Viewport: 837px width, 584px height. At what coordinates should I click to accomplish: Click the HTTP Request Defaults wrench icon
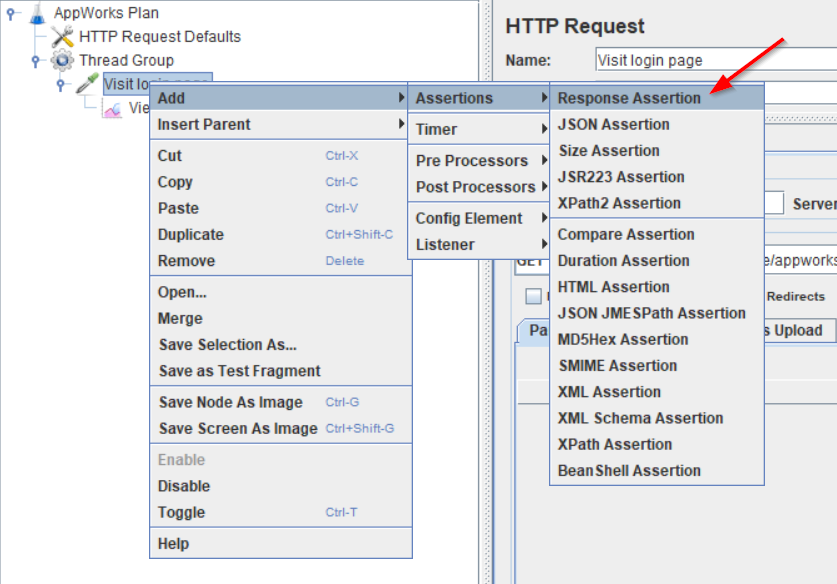(62, 37)
